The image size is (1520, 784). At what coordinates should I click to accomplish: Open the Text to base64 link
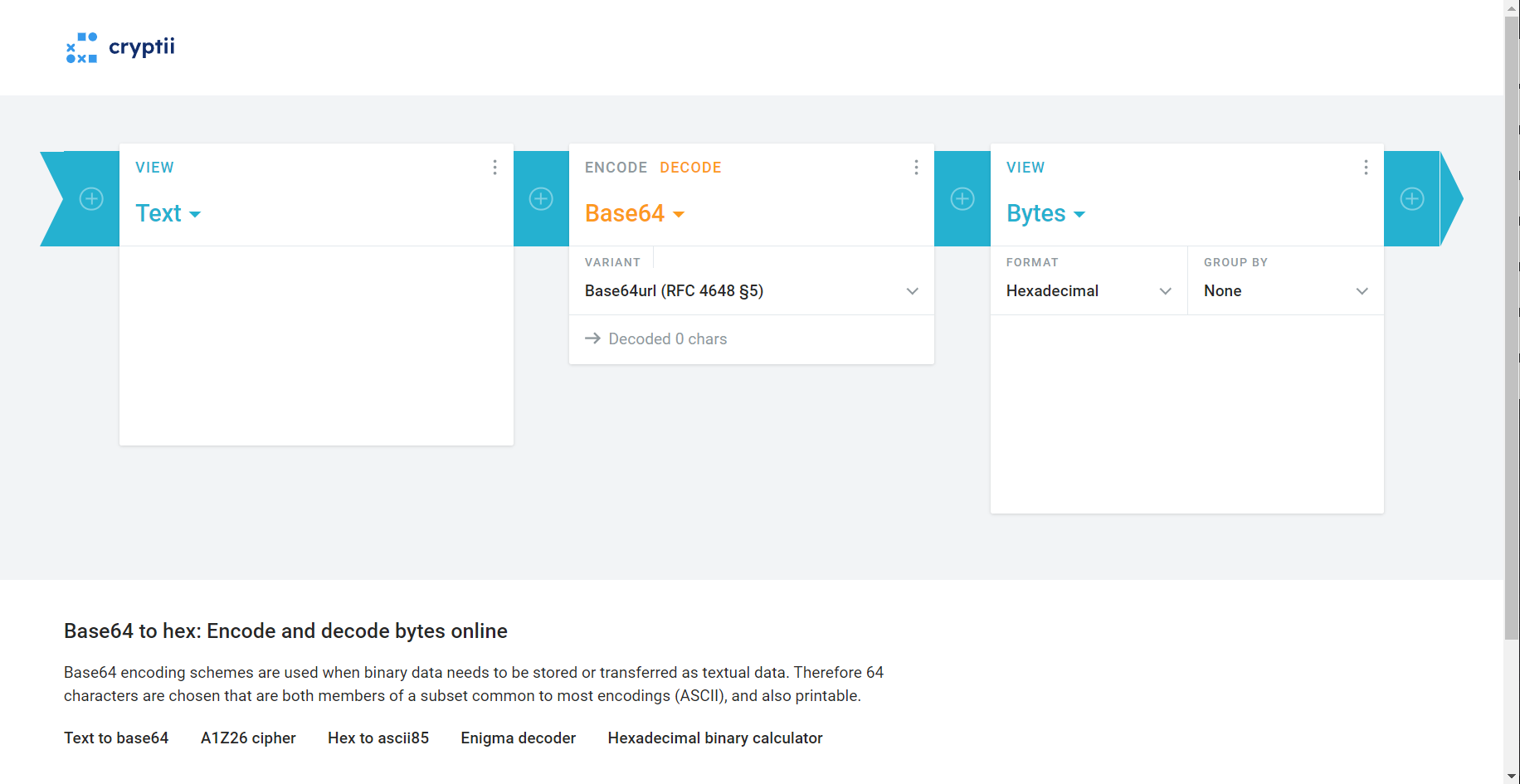(116, 738)
